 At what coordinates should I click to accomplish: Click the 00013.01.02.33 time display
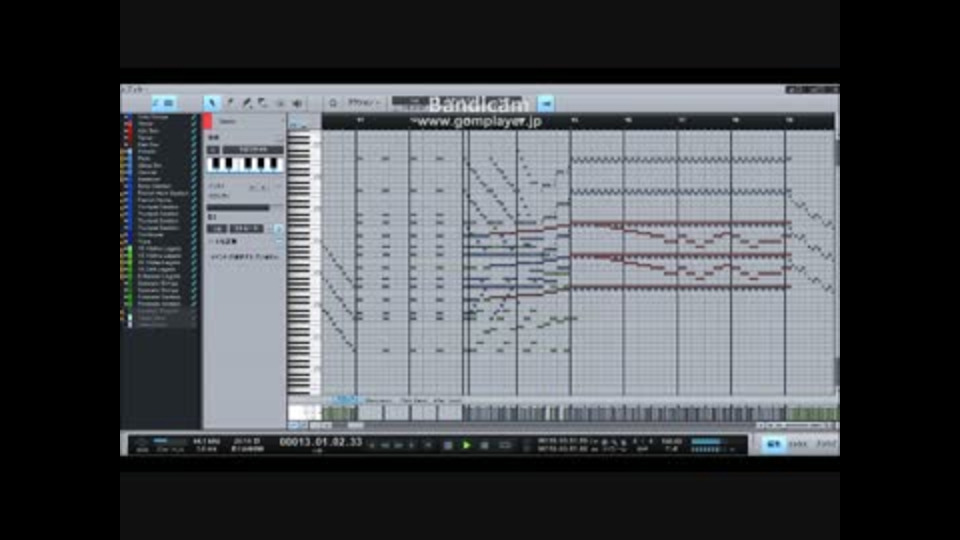pyautogui.click(x=321, y=442)
